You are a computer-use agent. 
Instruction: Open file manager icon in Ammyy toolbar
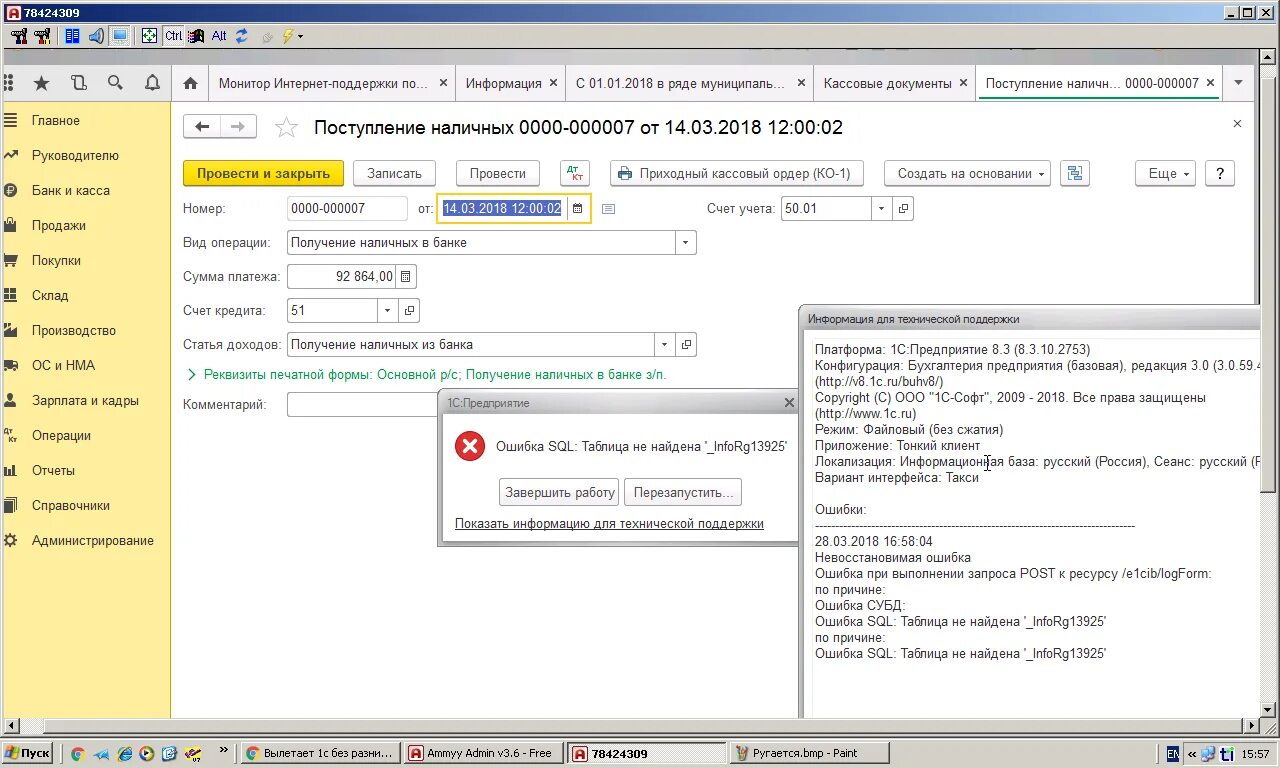point(72,36)
